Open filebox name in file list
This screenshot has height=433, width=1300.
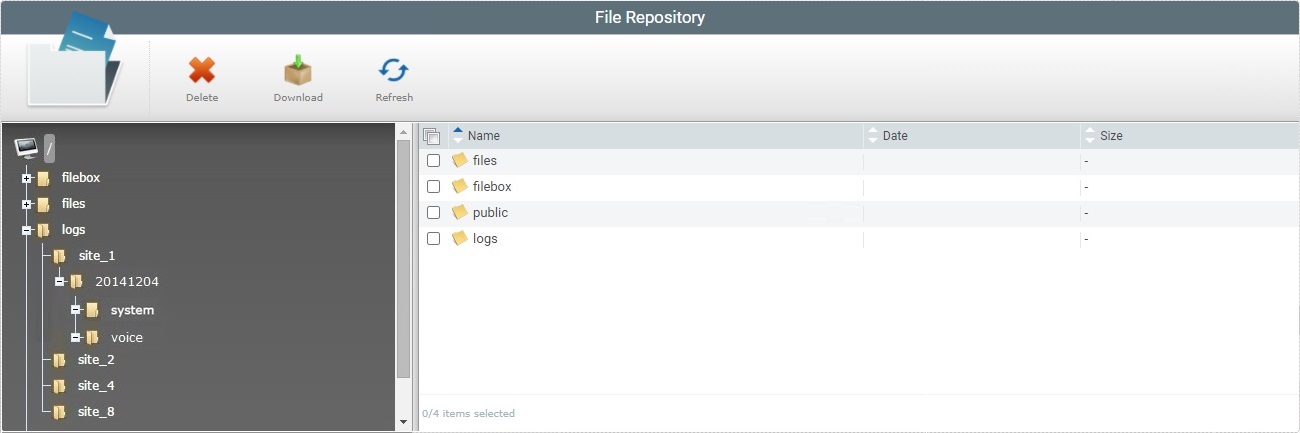pyautogui.click(x=492, y=186)
